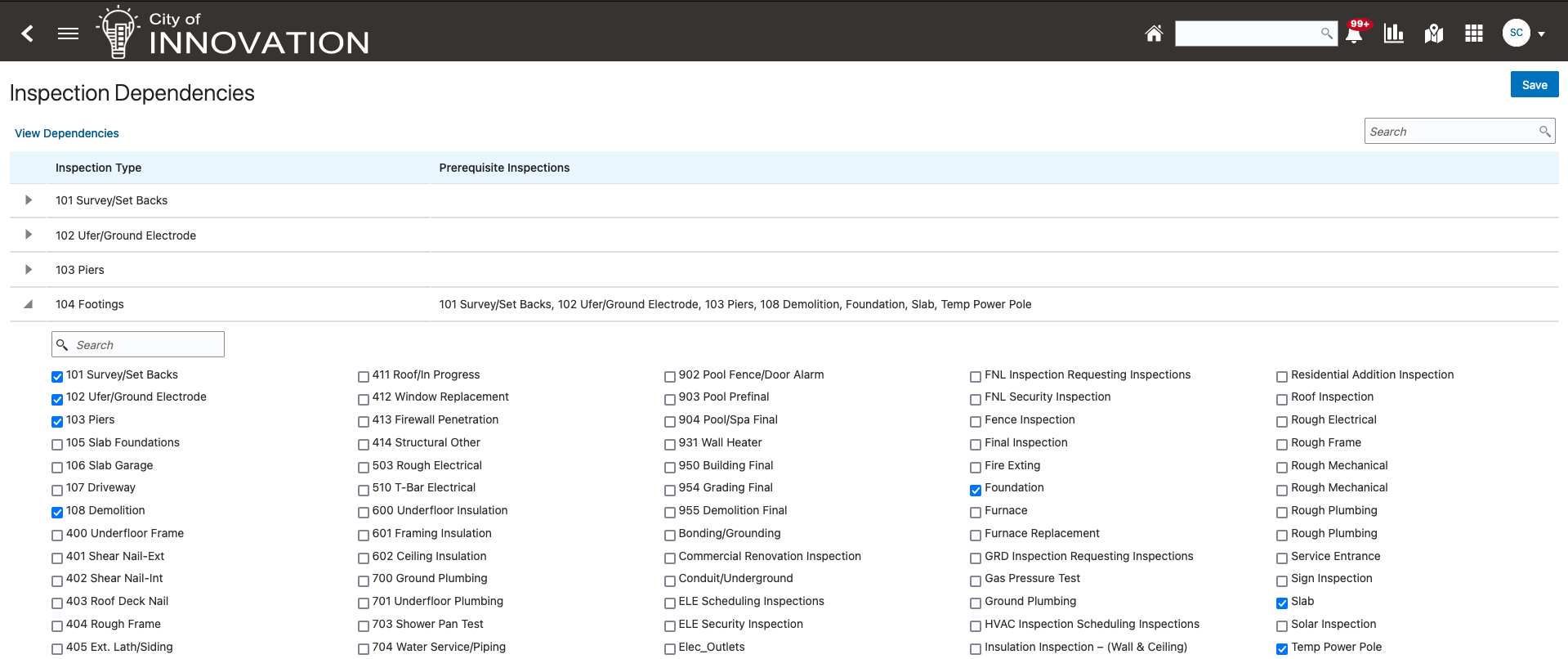Open the notifications bell

tap(1354, 34)
